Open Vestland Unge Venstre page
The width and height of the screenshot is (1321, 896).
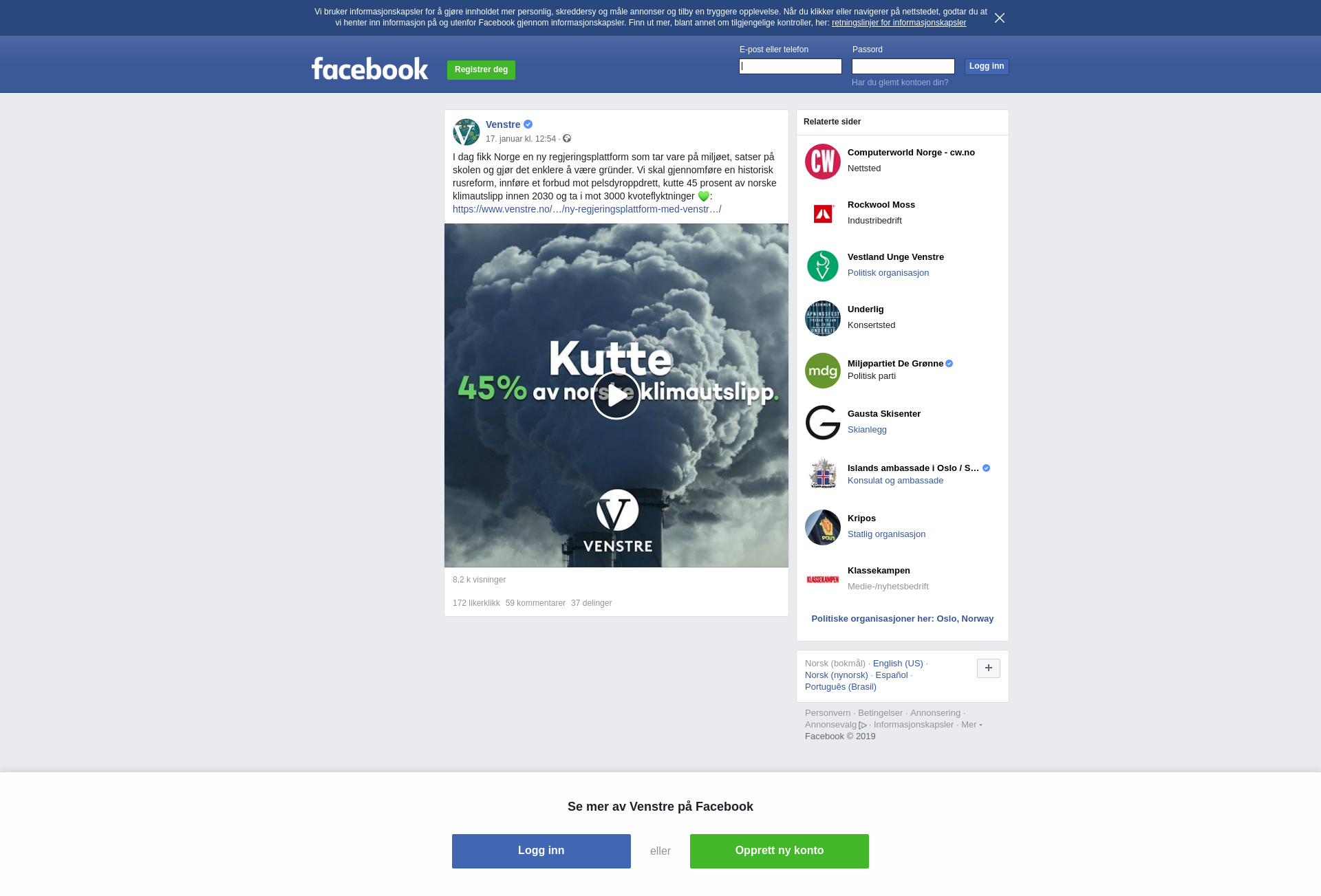pos(896,257)
